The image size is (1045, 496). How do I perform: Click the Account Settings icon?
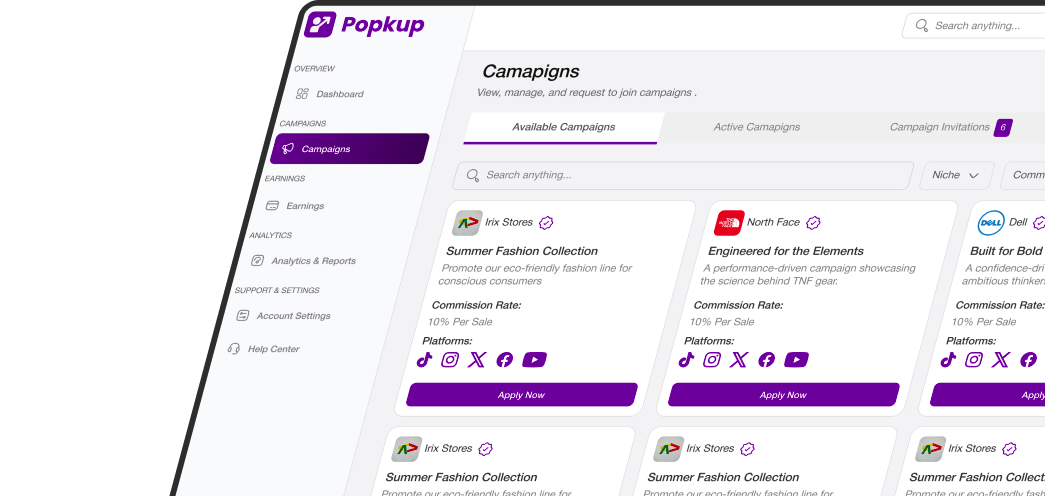coord(243,315)
